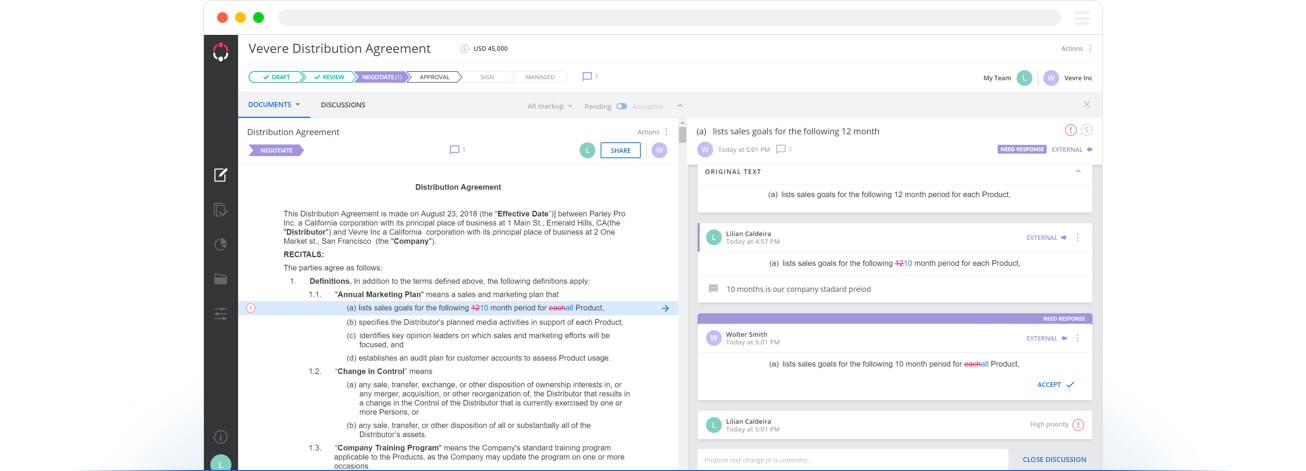Click clause (b) specifies planned media activities
This screenshot has height=471, width=1306.
point(485,322)
